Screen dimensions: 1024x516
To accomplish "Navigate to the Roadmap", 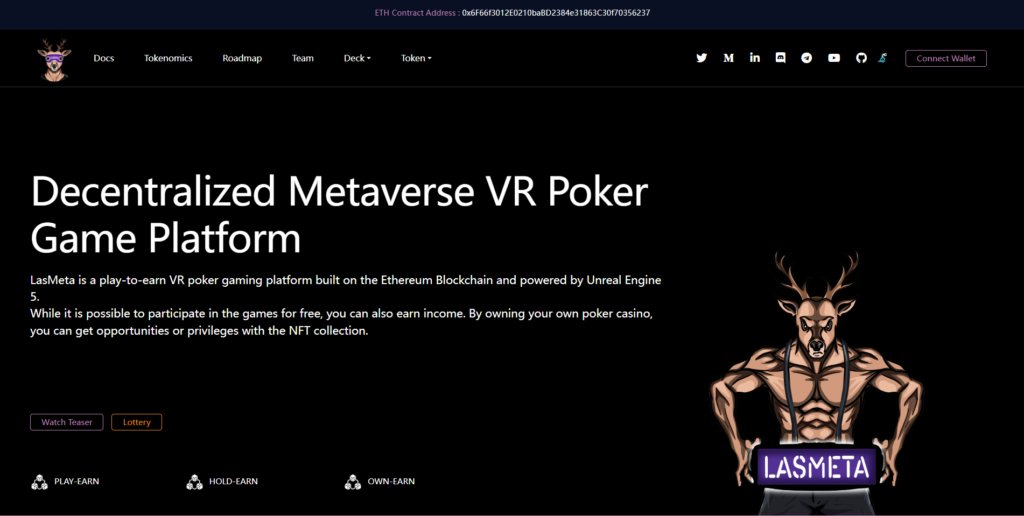I will (x=242, y=58).
